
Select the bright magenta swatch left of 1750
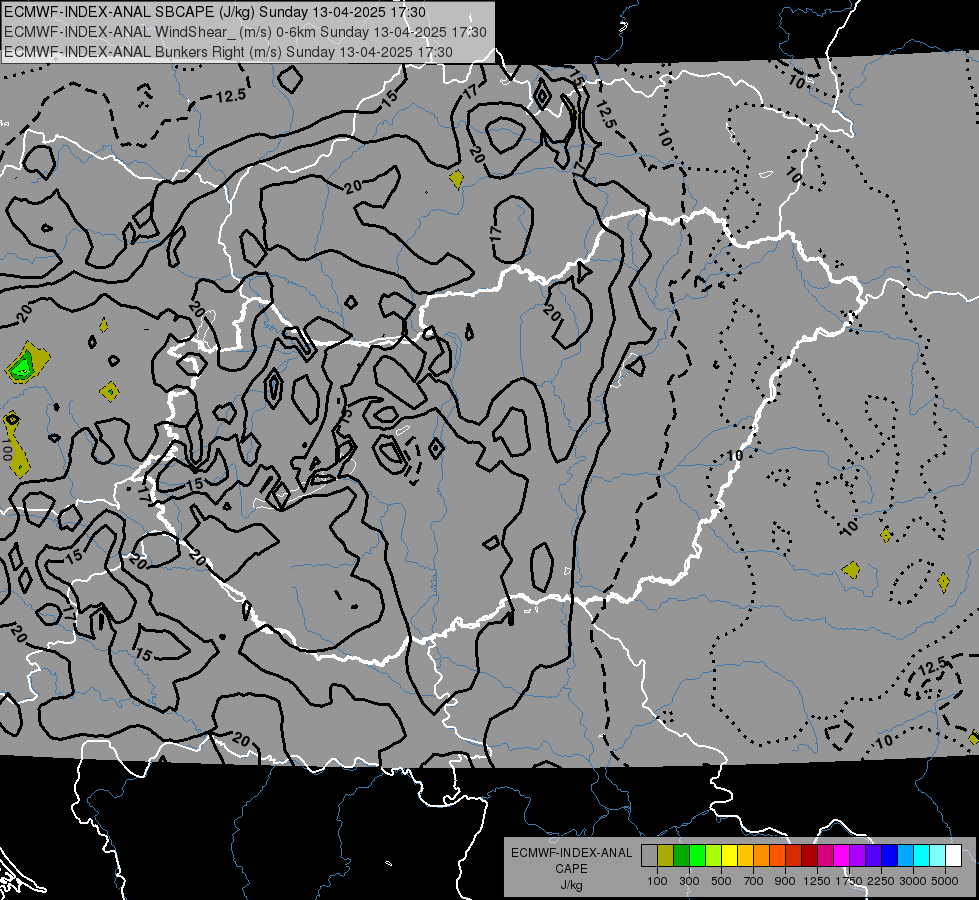(842, 856)
